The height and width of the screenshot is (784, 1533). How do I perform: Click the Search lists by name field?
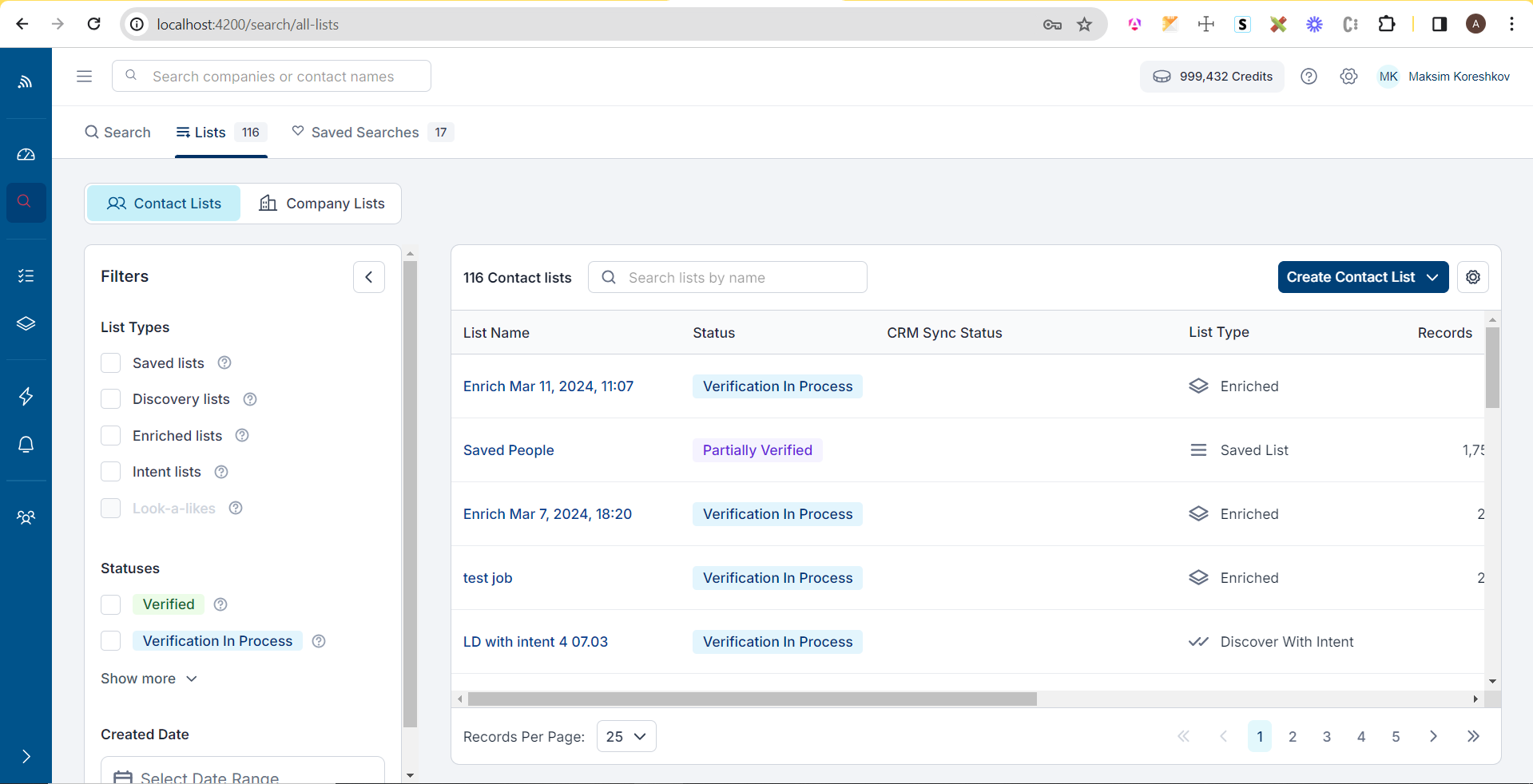pos(739,278)
